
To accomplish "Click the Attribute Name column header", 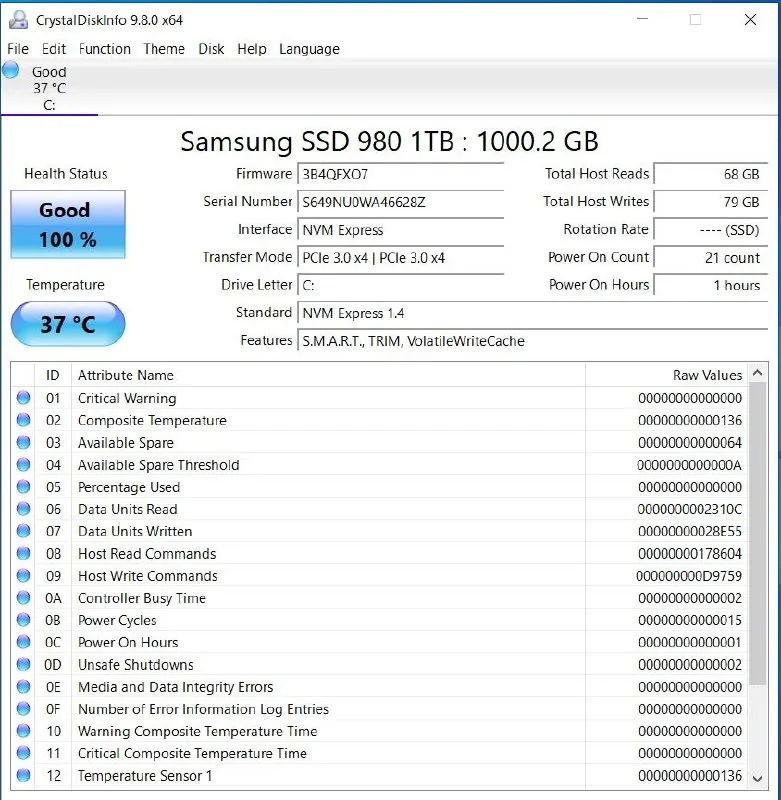I will (329, 375).
